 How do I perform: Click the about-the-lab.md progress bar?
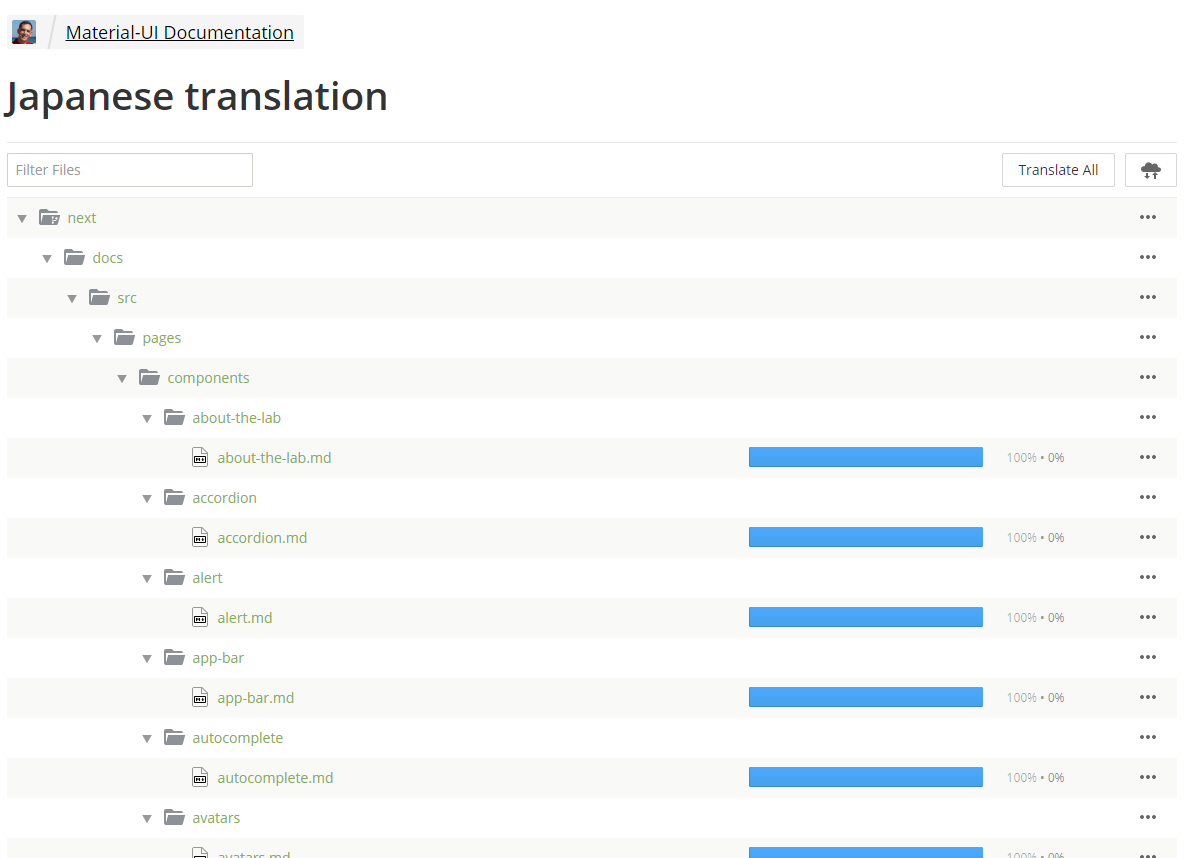(866, 457)
